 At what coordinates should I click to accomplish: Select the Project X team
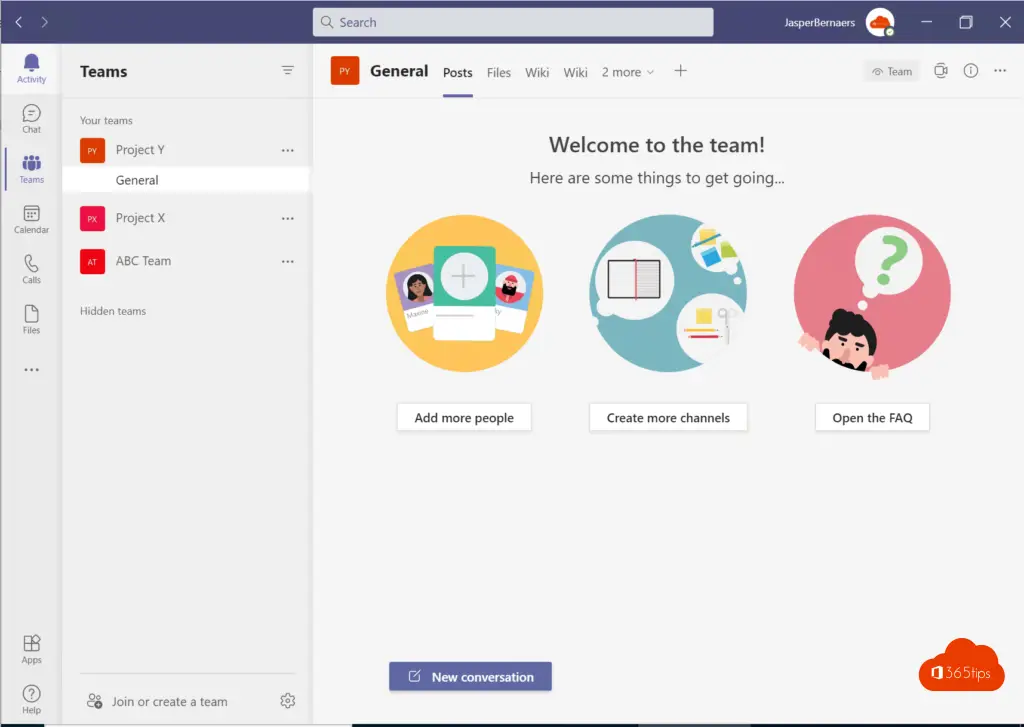point(140,218)
